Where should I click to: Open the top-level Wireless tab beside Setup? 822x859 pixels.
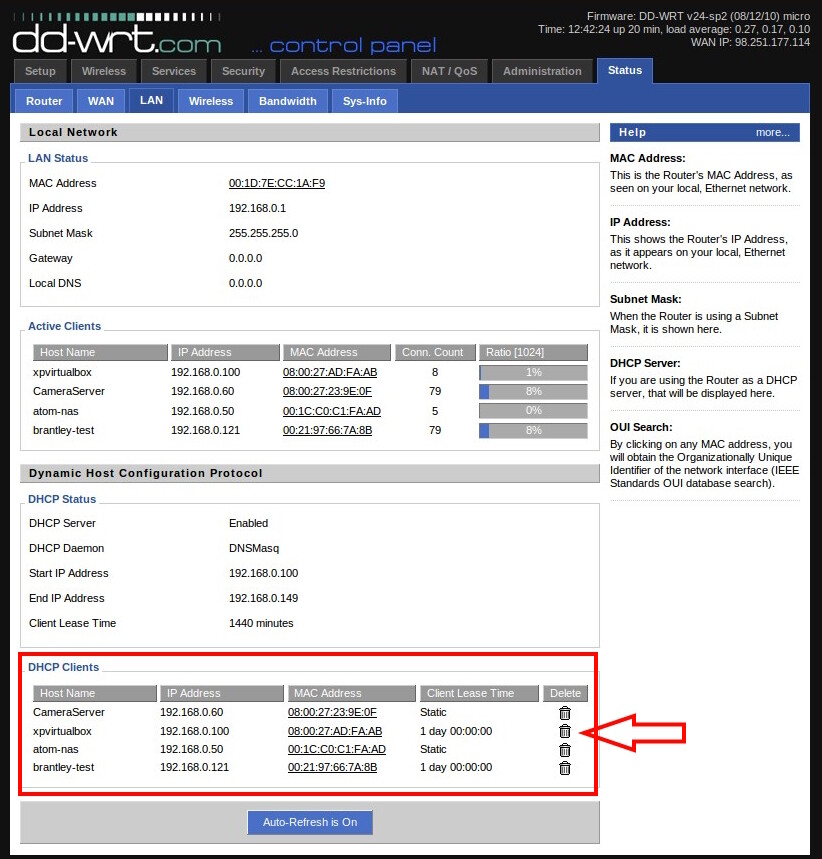pos(104,71)
